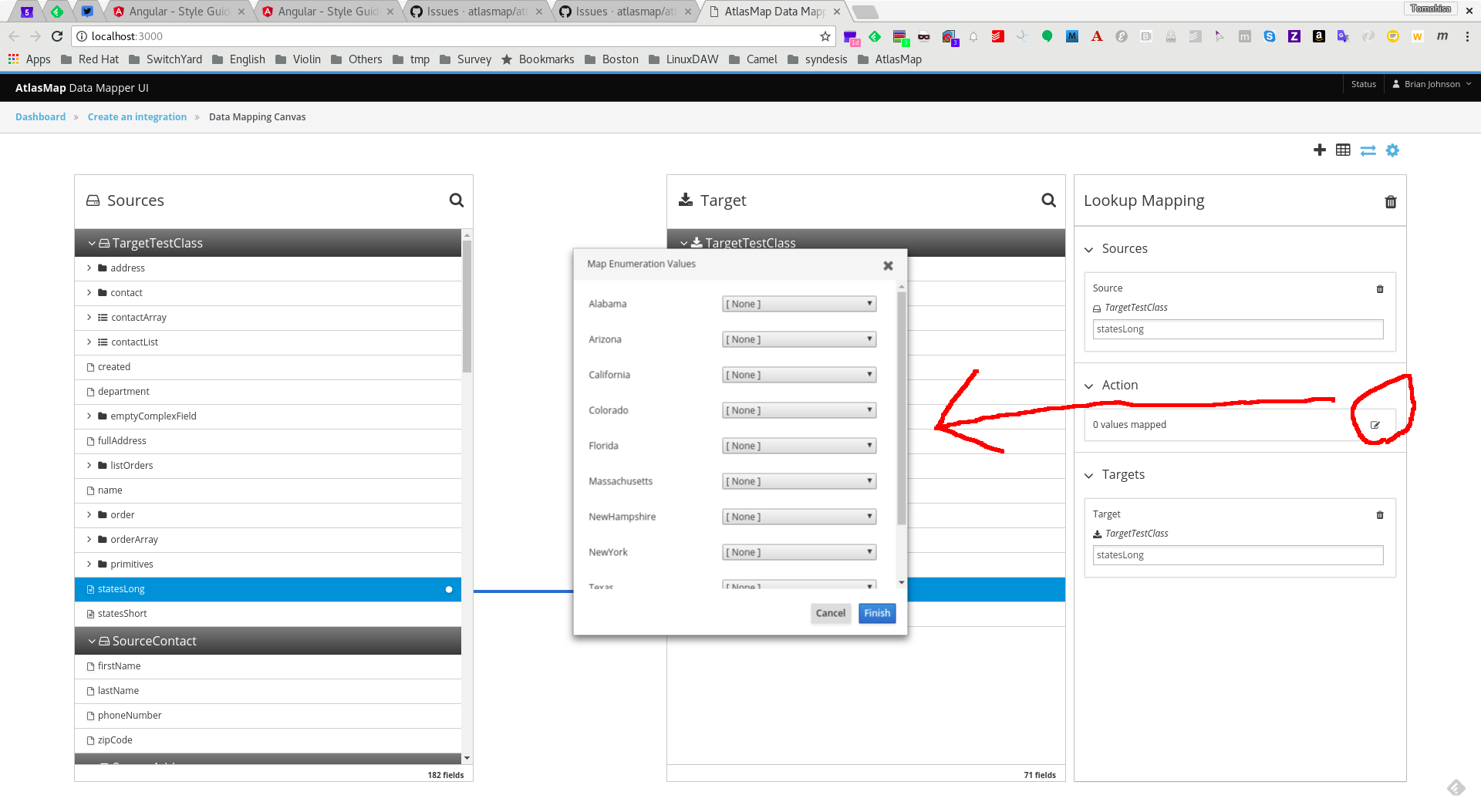
Task: Click Status in the top bar
Action: (1363, 84)
